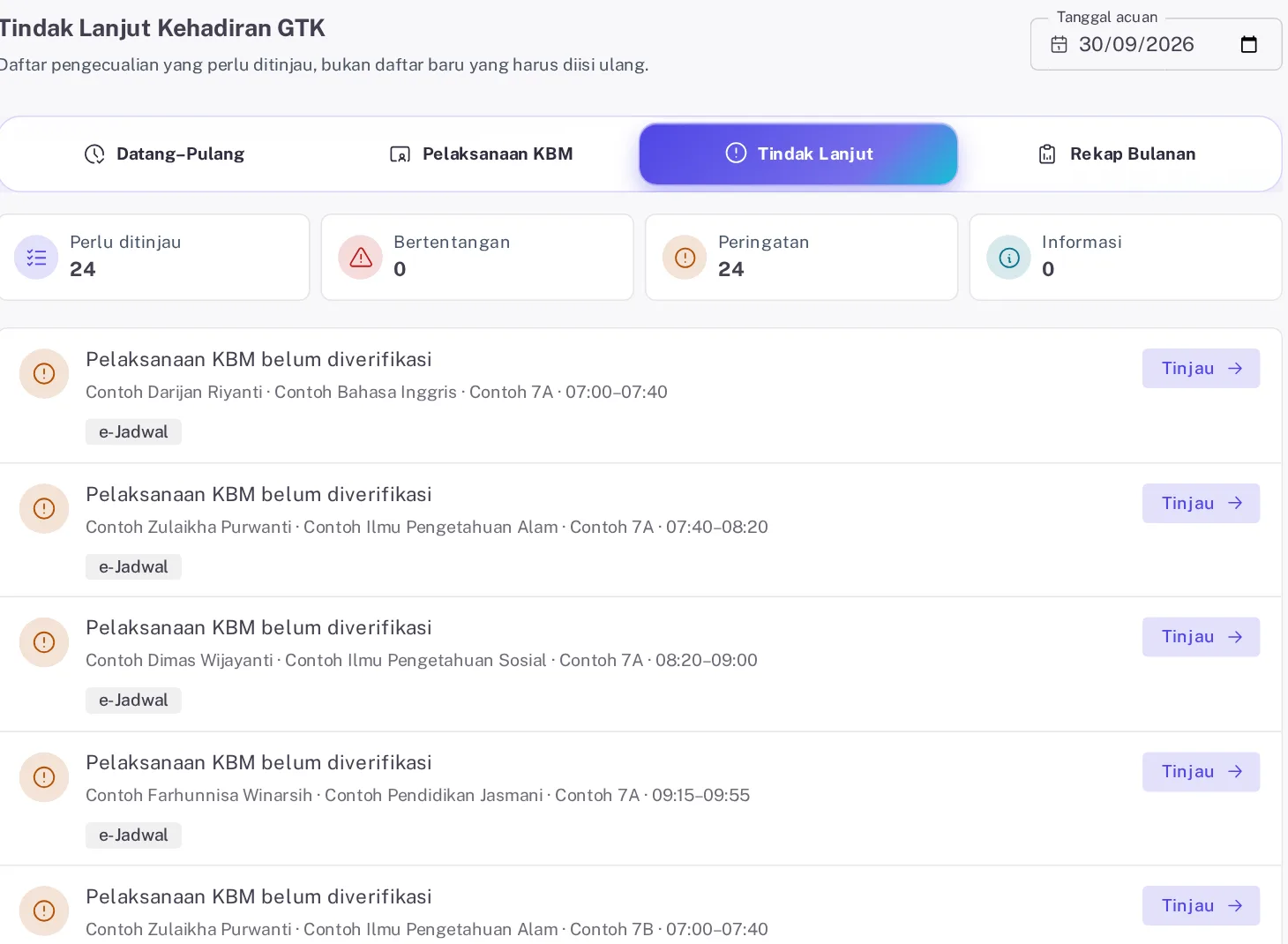This screenshot has width=1288, height=944.
Task: Open the calendar picker in the date field
Action: click(1248, 45)
